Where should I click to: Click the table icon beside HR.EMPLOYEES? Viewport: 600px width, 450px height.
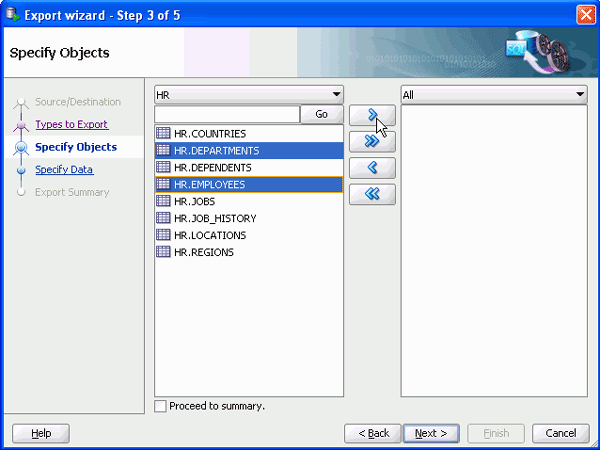(x=163, y=184)
